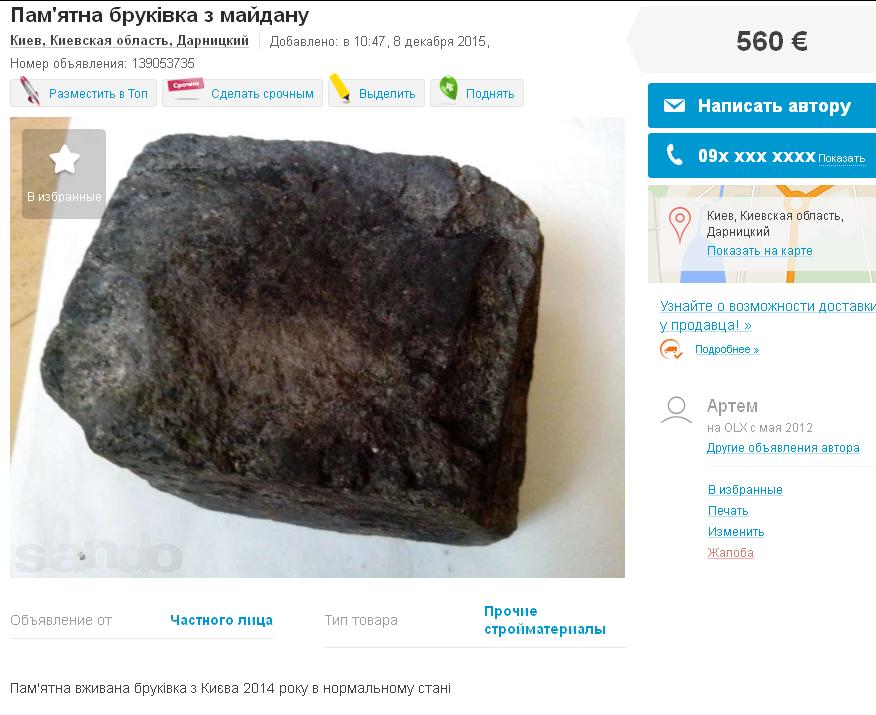
Task: Click Изменить to edit the listing
Action: coord(736,532)
